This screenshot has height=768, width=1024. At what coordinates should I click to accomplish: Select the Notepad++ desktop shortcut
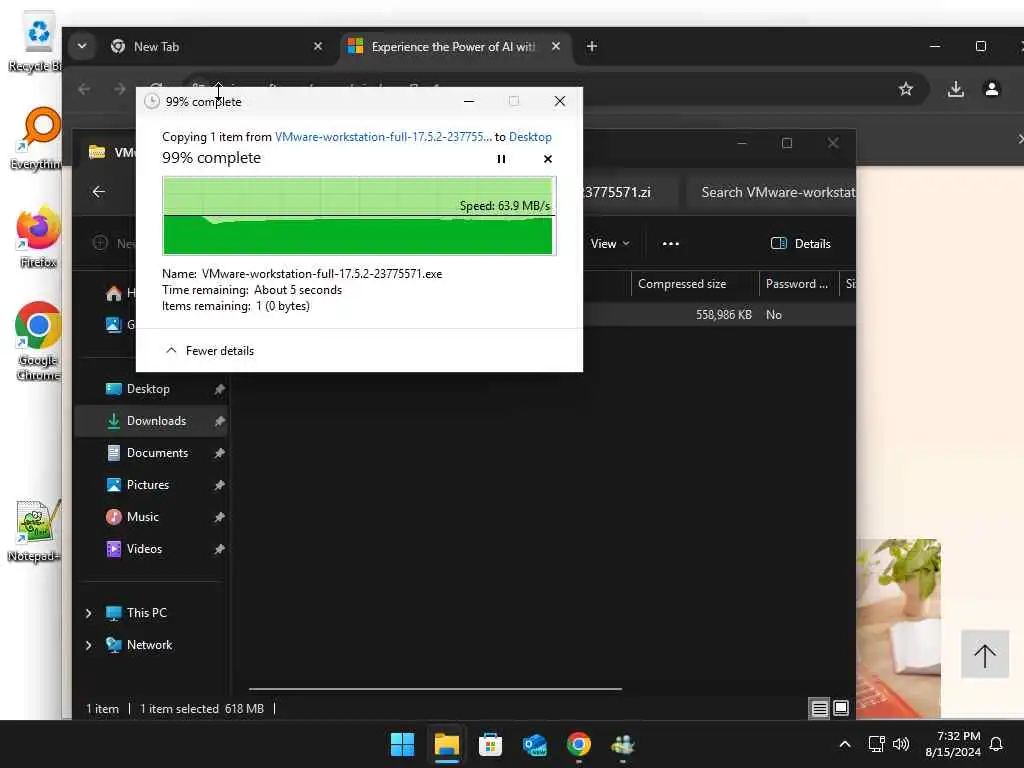coord(34,531)
